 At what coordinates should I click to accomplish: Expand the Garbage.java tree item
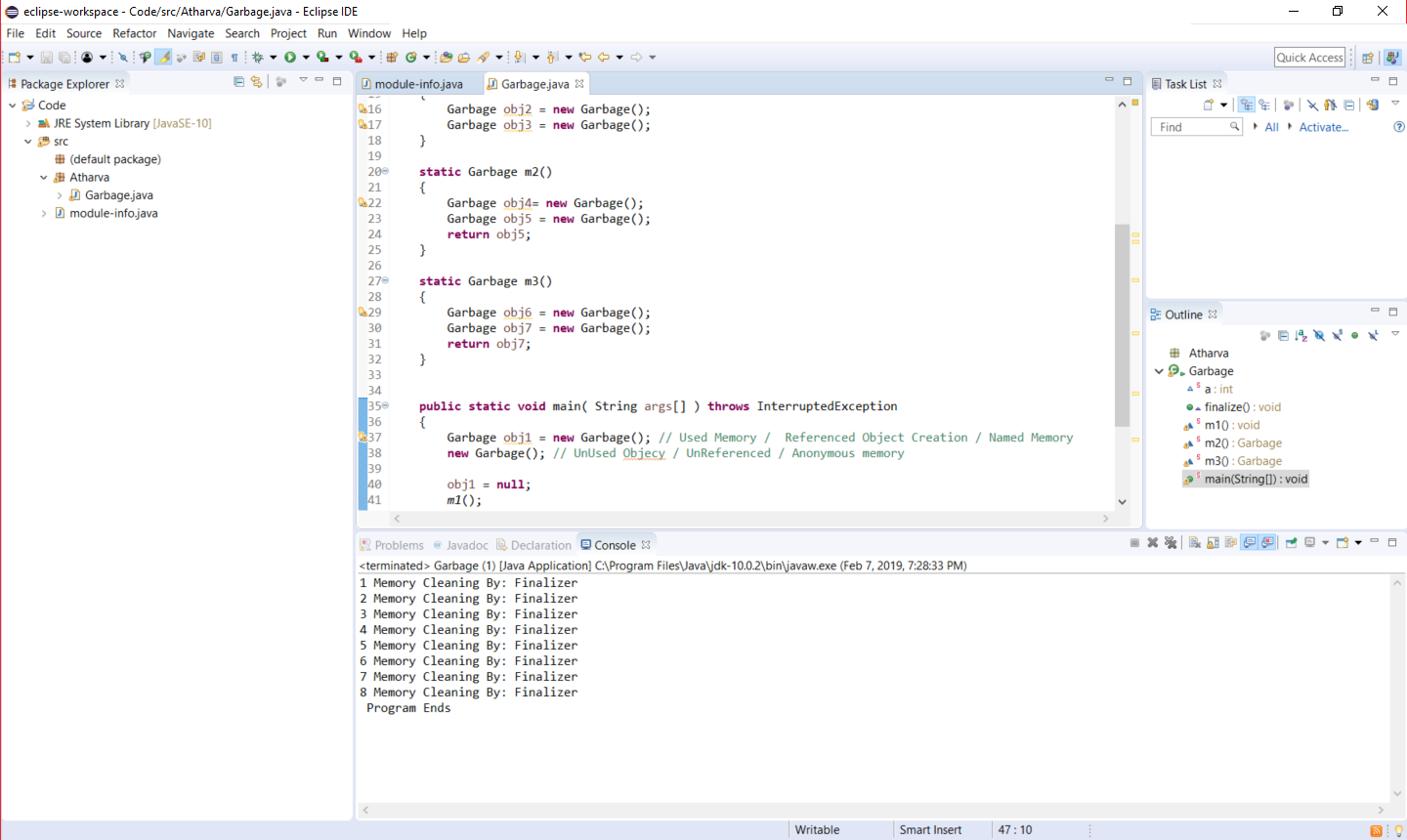tap(61, 194)
